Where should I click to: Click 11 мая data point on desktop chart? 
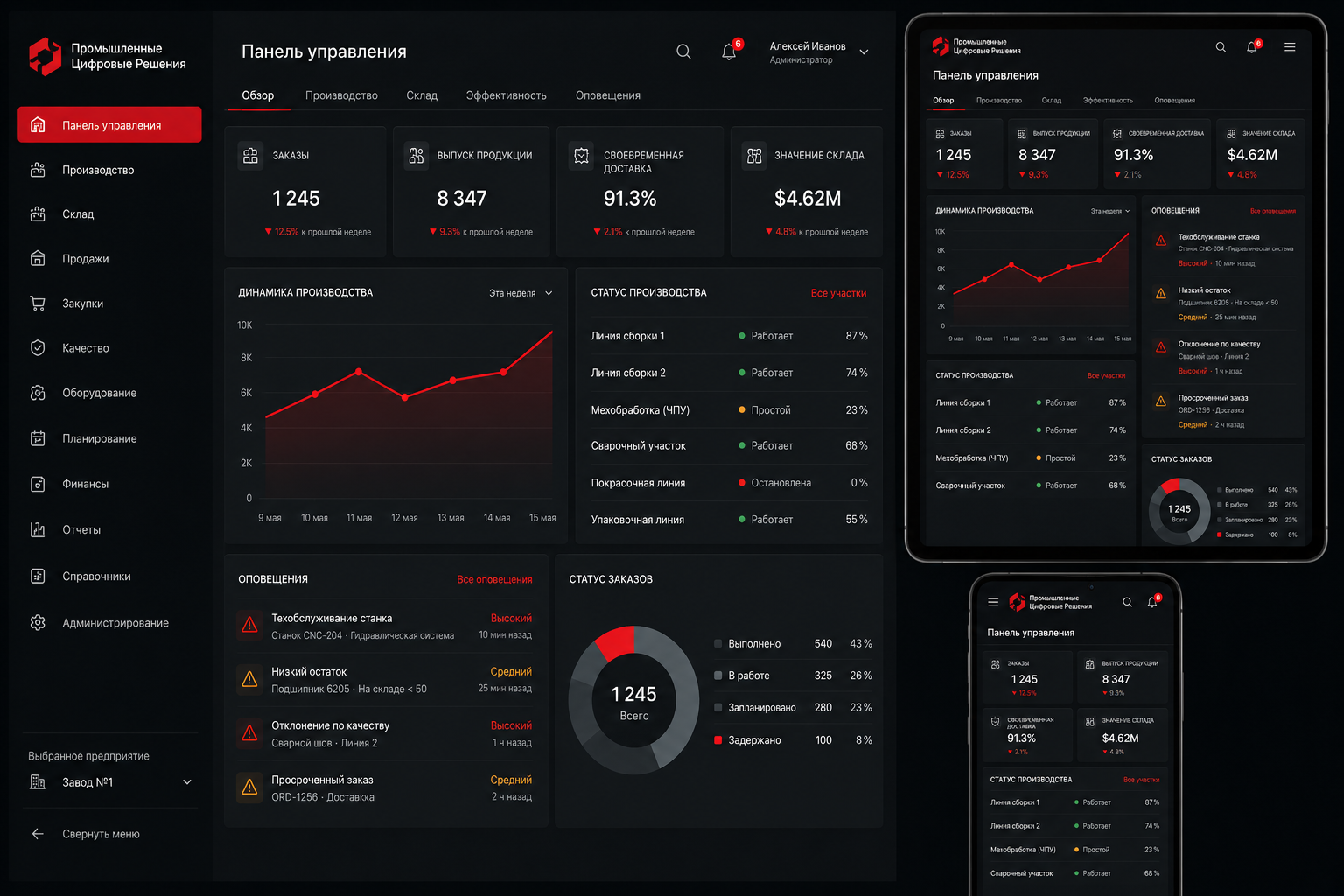[x=359, y=372]
